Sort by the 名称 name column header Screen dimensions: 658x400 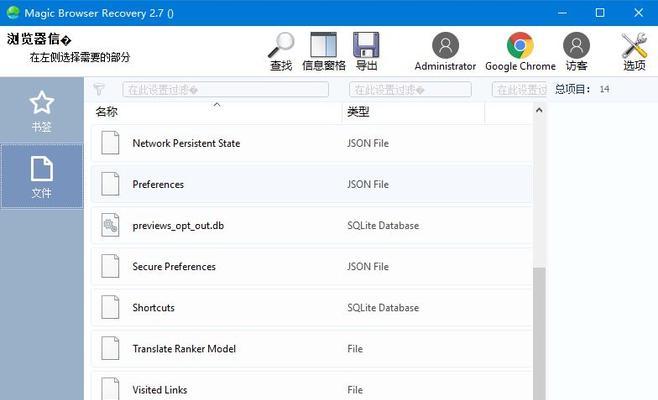[106, 112]
